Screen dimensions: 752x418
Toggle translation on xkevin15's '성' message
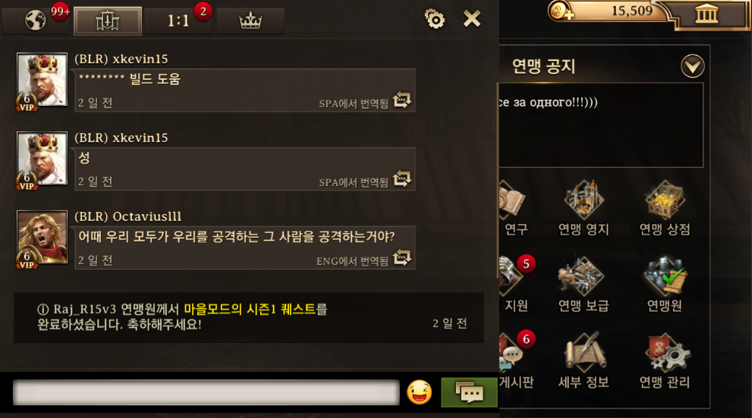402,179
